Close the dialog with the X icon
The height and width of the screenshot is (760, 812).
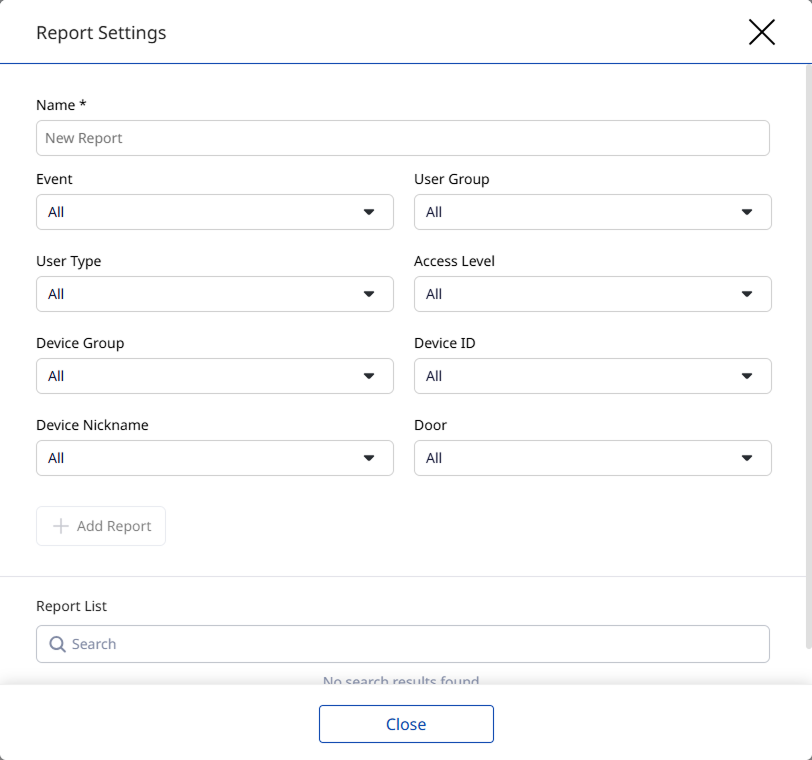coord(761,33)
